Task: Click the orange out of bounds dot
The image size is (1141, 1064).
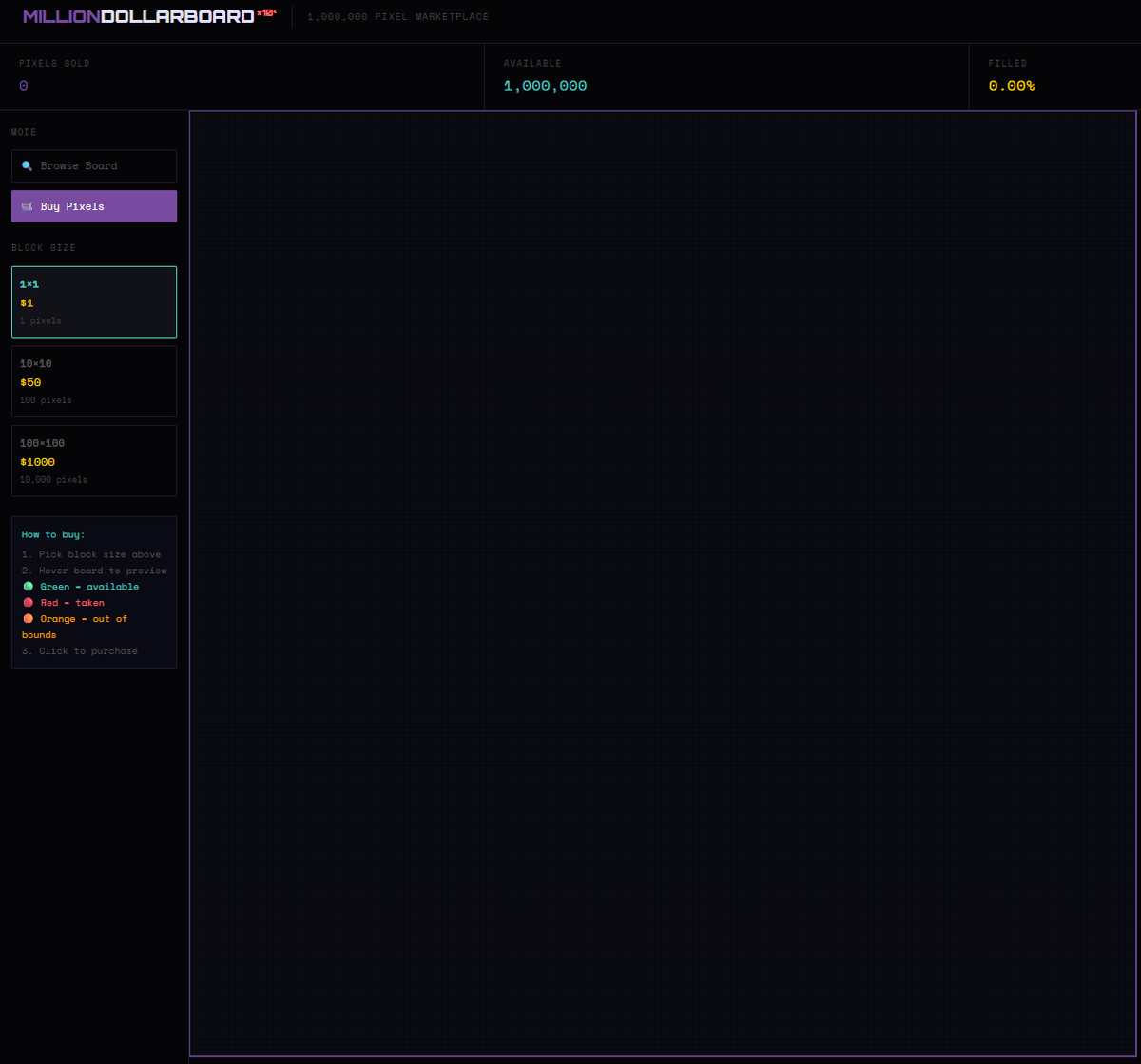Action: [28, 618]
